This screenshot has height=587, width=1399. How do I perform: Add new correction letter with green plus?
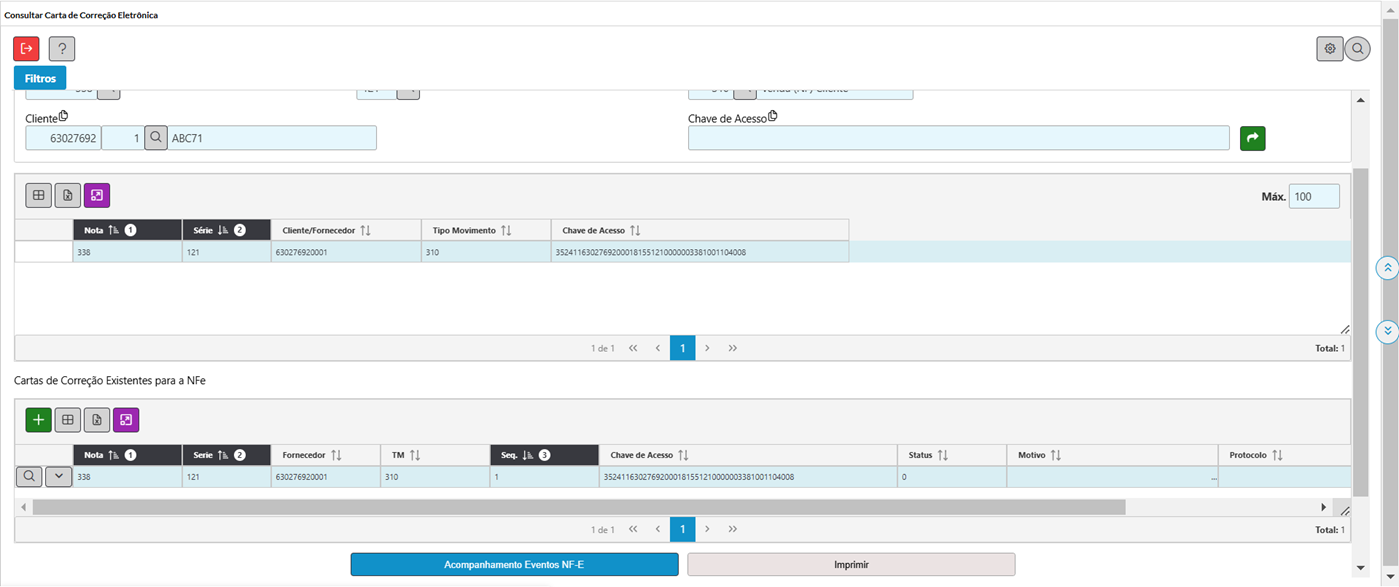[38, 420]
